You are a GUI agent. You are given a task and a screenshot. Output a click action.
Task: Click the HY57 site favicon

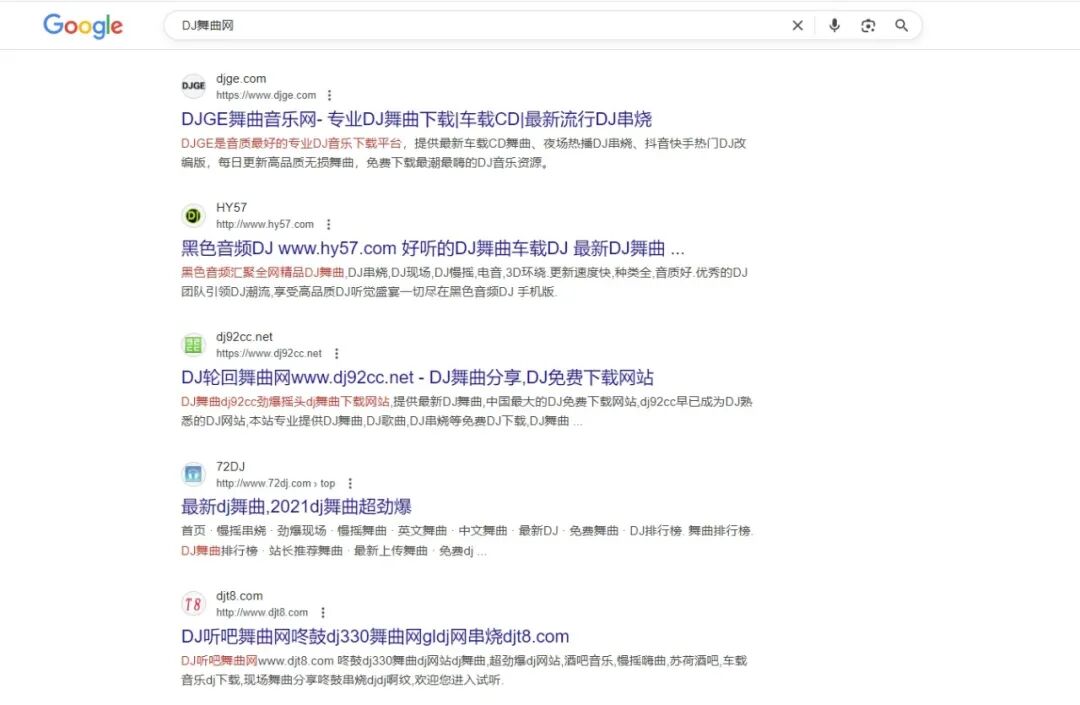coord(194,215)
